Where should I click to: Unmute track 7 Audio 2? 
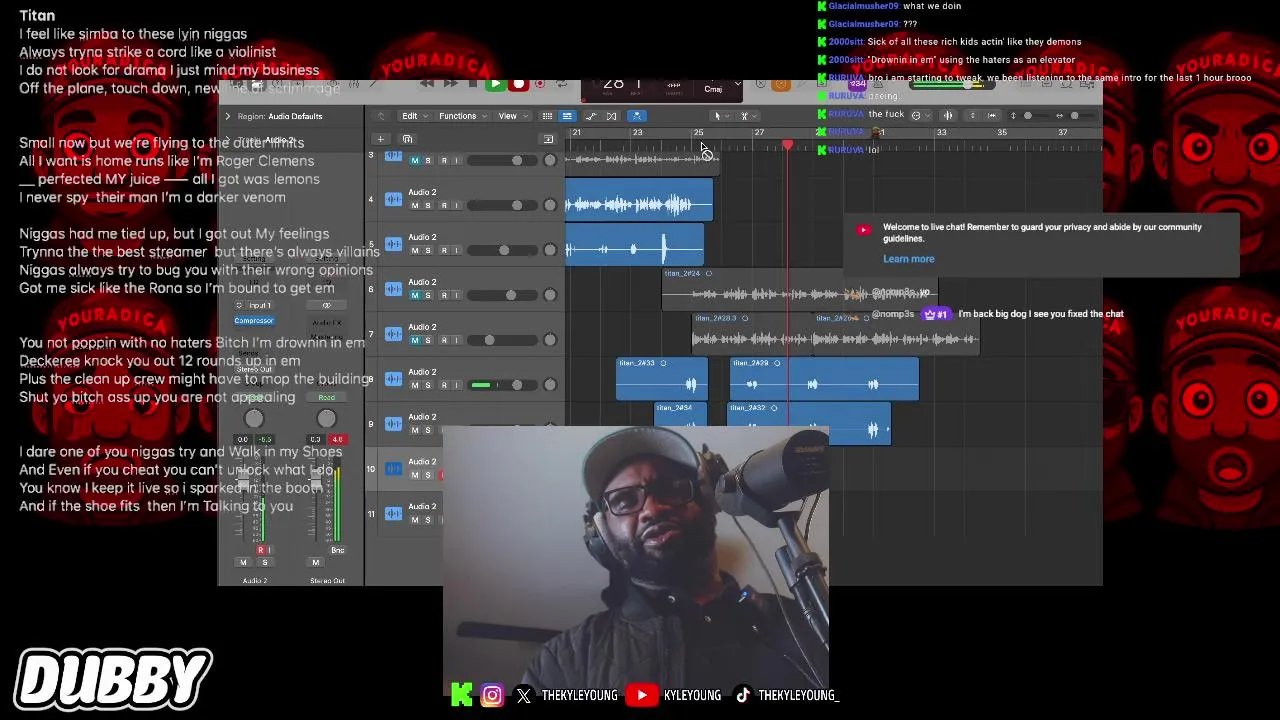point(415,340)
